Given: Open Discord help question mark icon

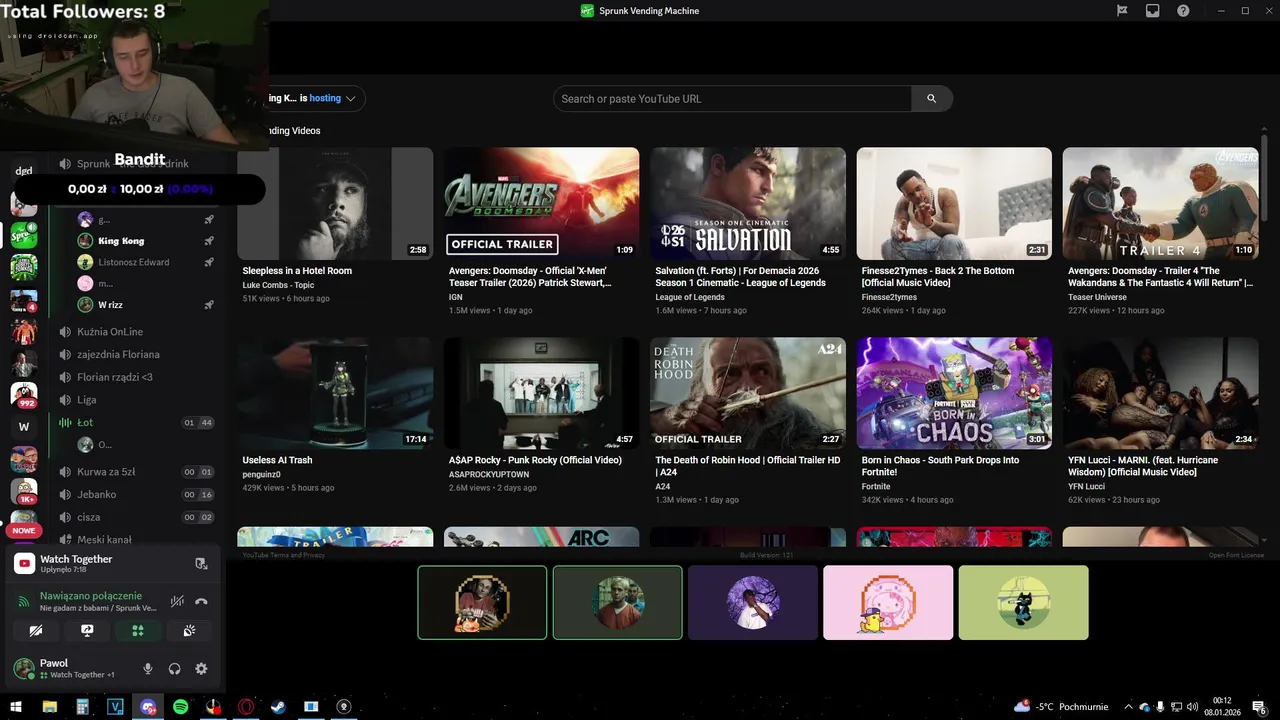Looking at the screenshot, I should click(x=1184, y=11).
